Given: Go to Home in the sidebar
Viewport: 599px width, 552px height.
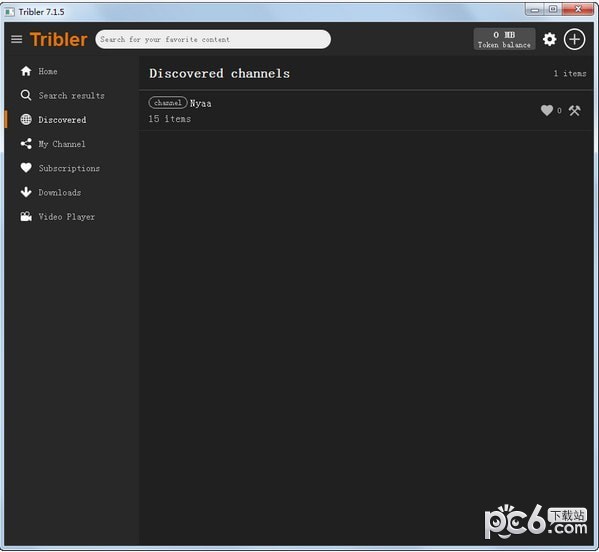Looking at the screenshot, I should pyautogui.click(x=48, y=71).
